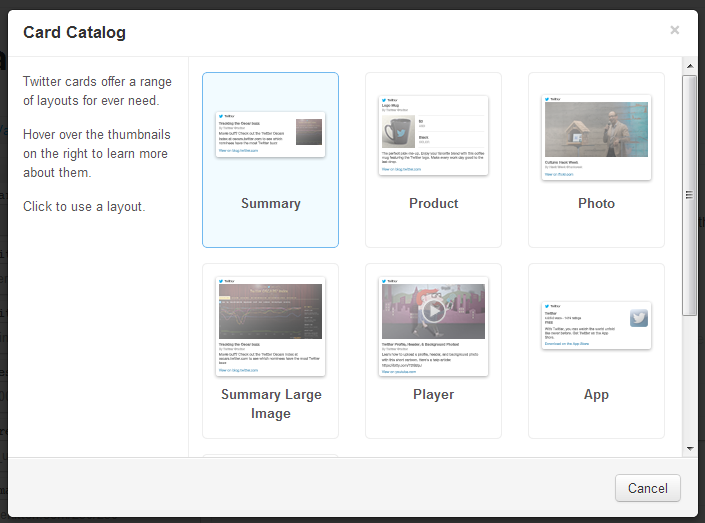This screenshot has height=523, width=705.
Task: Choose the Player card layout
Action: (x=433, y=351)
